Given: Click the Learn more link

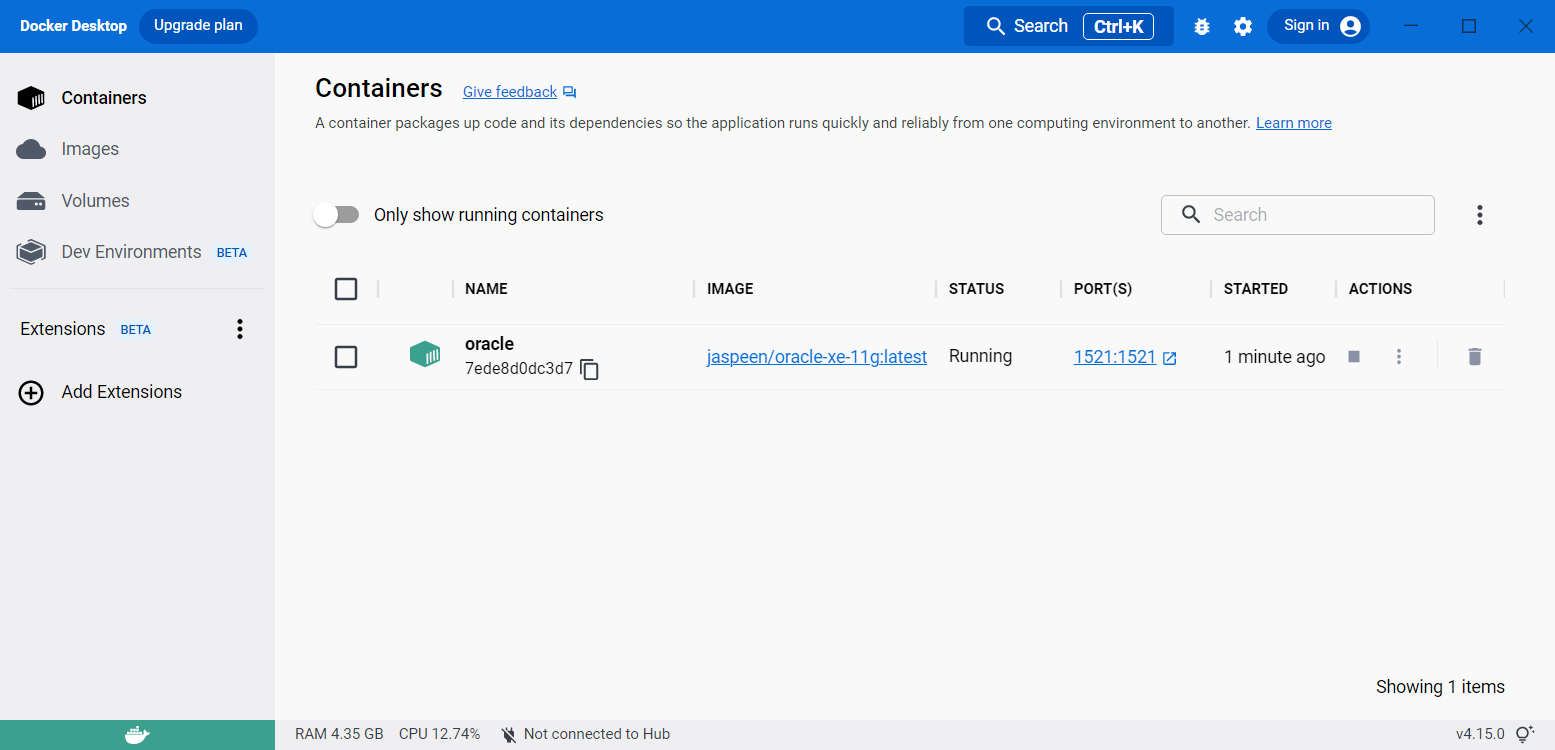Looking at the screenshot, I should (x=1294, y=123).
